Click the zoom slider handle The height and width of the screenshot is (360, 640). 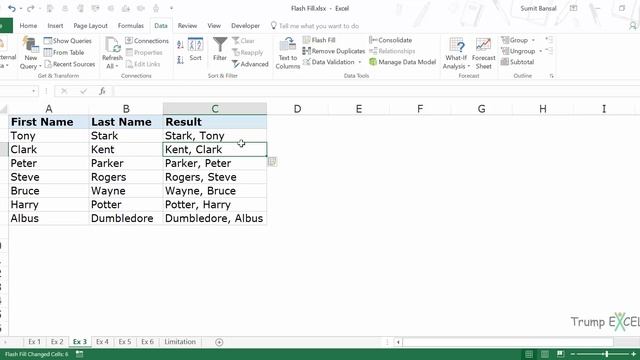607,354
